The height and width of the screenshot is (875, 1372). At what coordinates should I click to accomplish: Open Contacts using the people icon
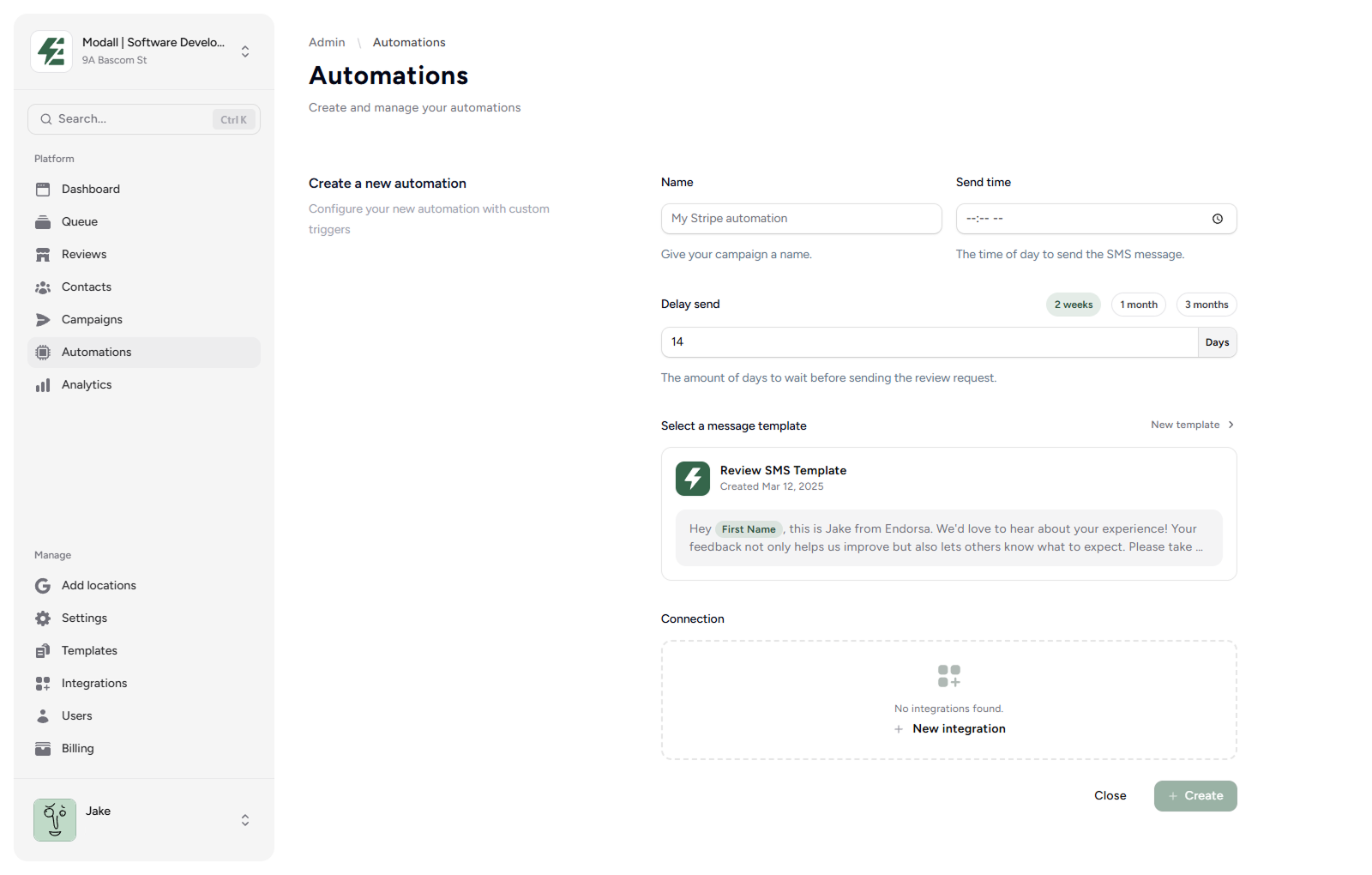pos(43,287)
